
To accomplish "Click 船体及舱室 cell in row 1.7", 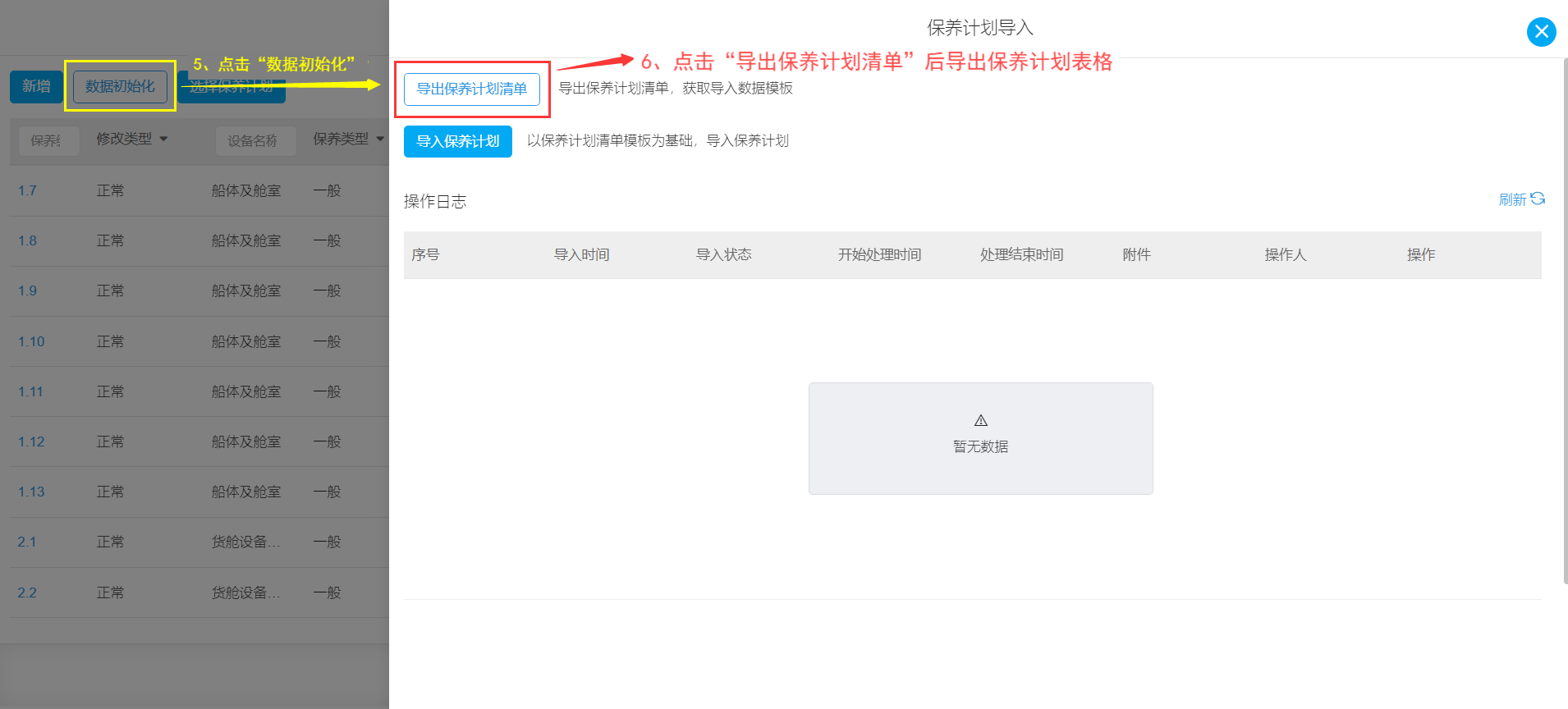I will pyautogui.click(x=245, y=190).
